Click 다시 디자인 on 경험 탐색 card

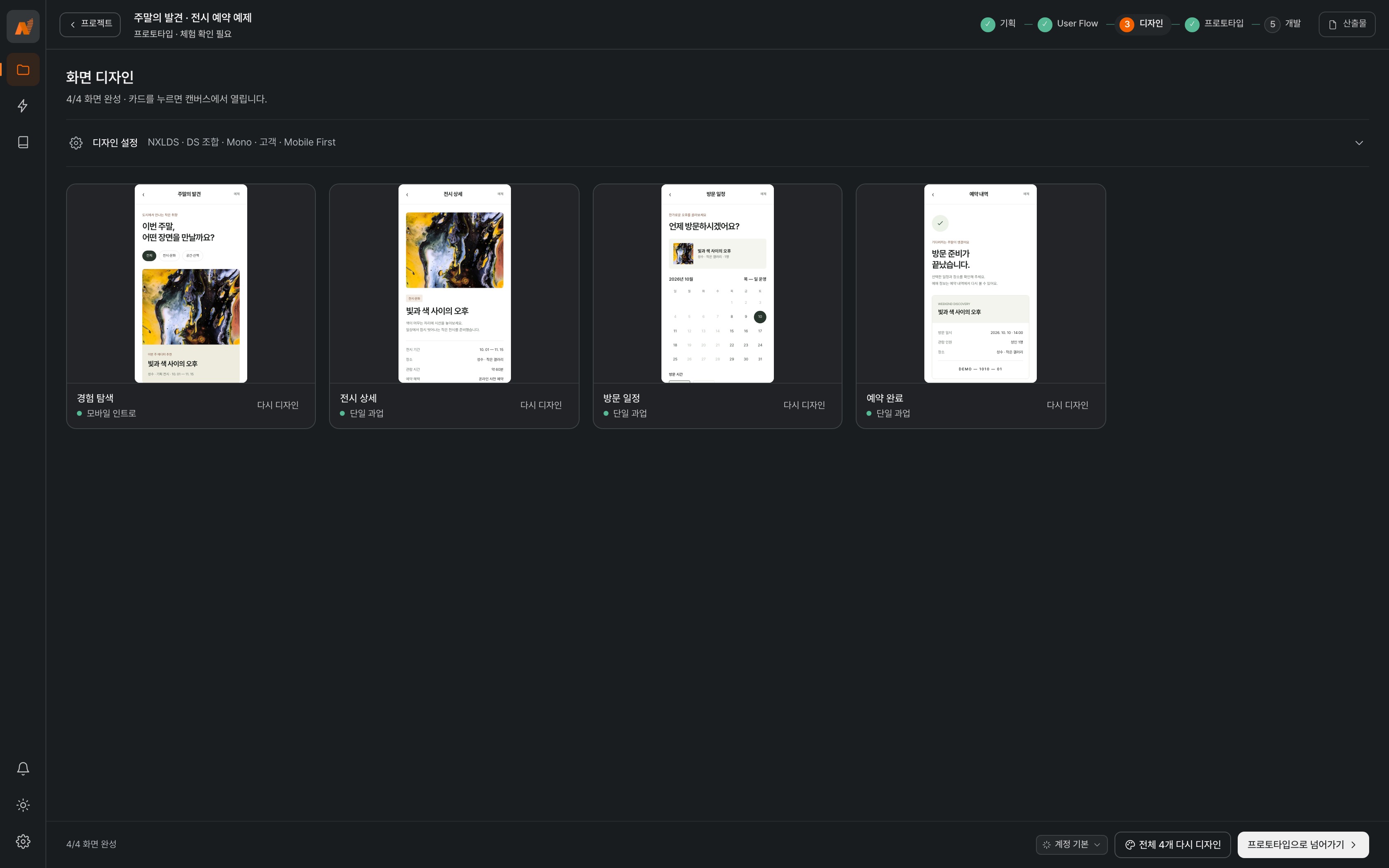coord(278,405)
